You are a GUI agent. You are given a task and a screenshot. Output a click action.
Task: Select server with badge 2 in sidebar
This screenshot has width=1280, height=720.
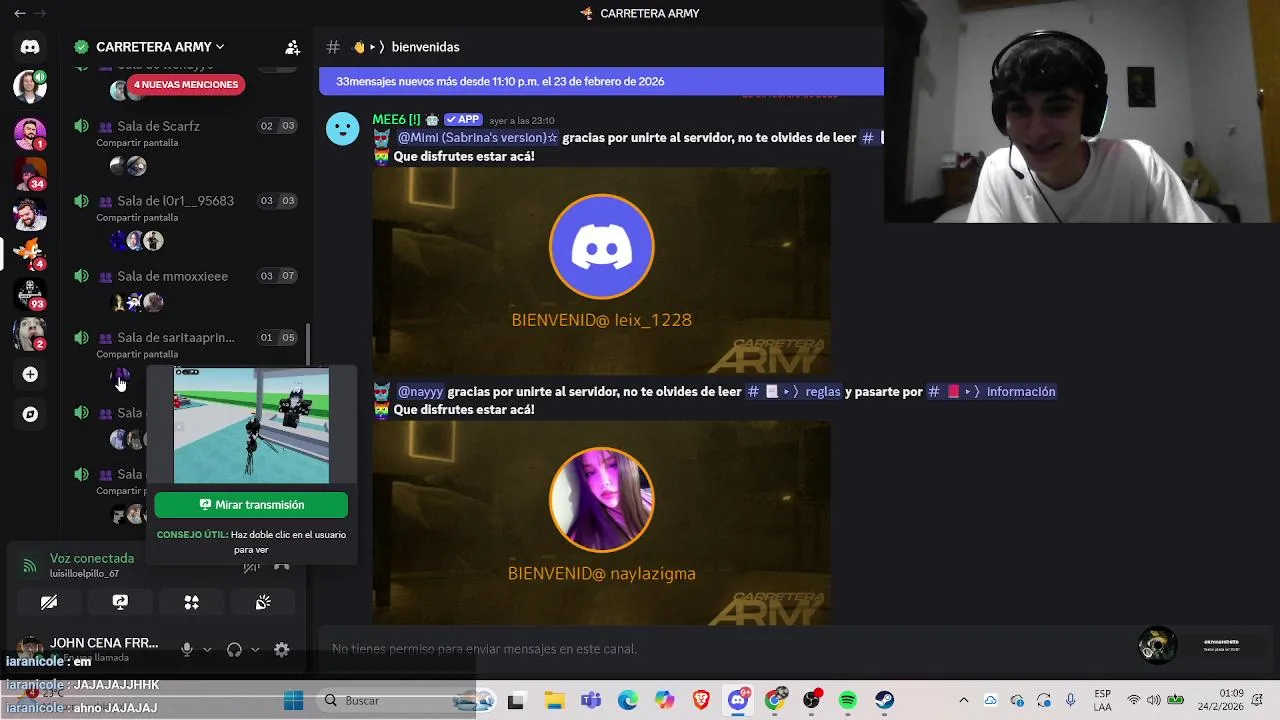pyautogui.click(x=30, y=333)
